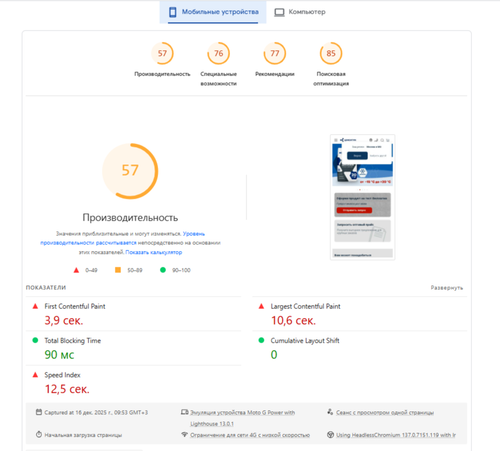Click the orange square 50–89 legend icon
The width and height of the screenshot is (500, 451).
[x=118, y=270]
